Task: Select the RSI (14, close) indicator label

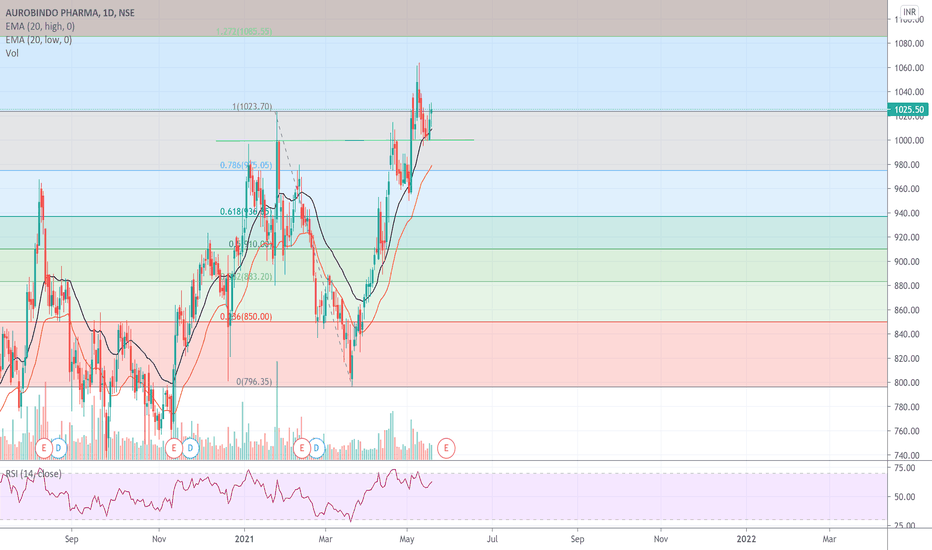Action: pyautogui.click(x=33, y=474)
